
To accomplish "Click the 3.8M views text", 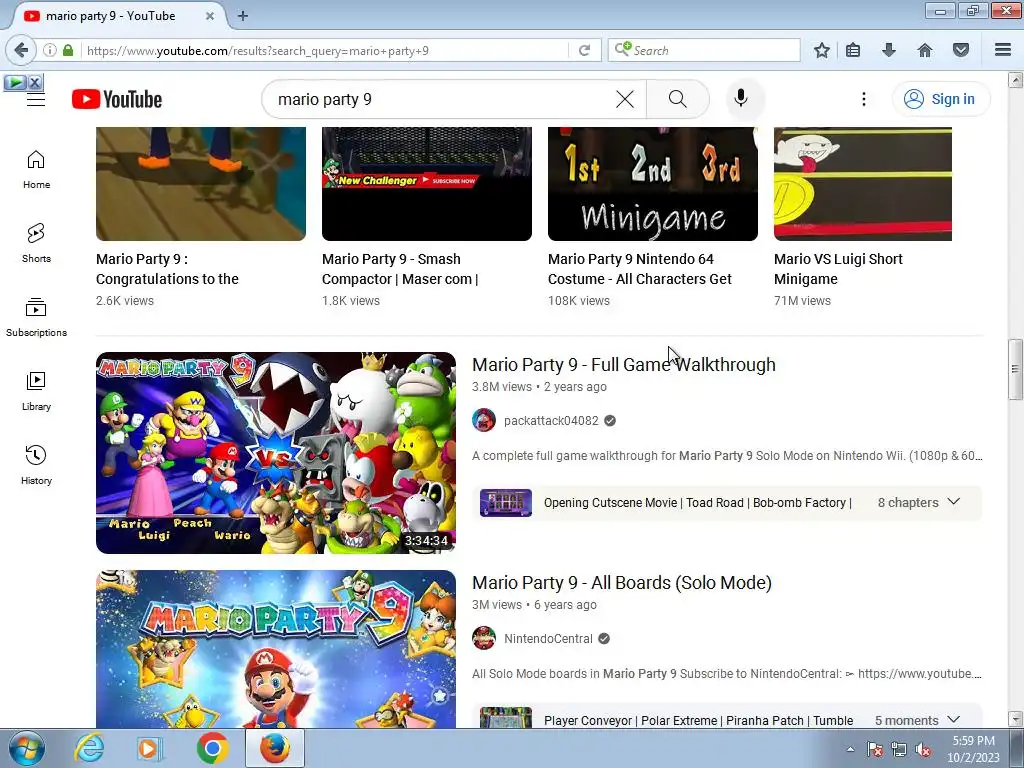I will pos(502,387).
